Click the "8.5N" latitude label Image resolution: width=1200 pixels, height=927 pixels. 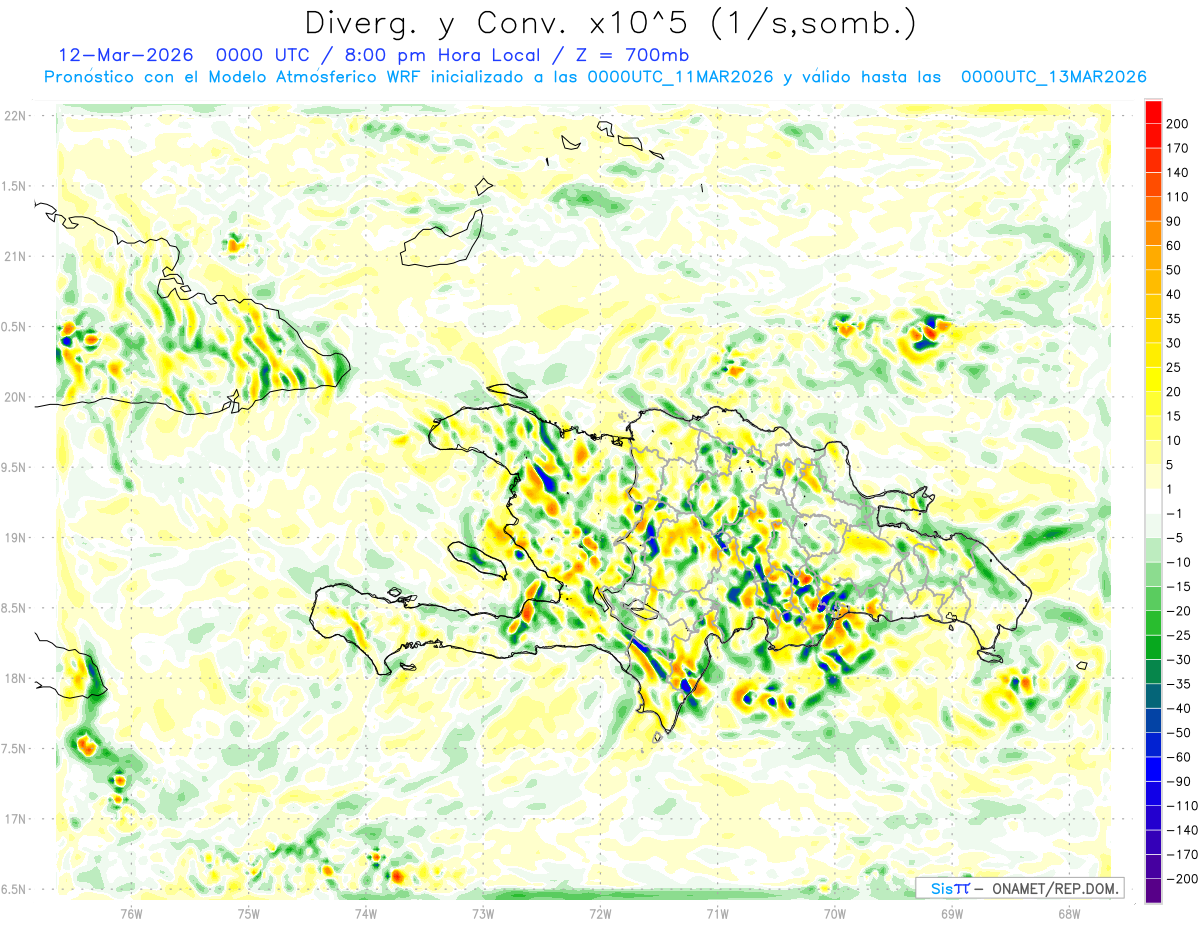(13, 608)
